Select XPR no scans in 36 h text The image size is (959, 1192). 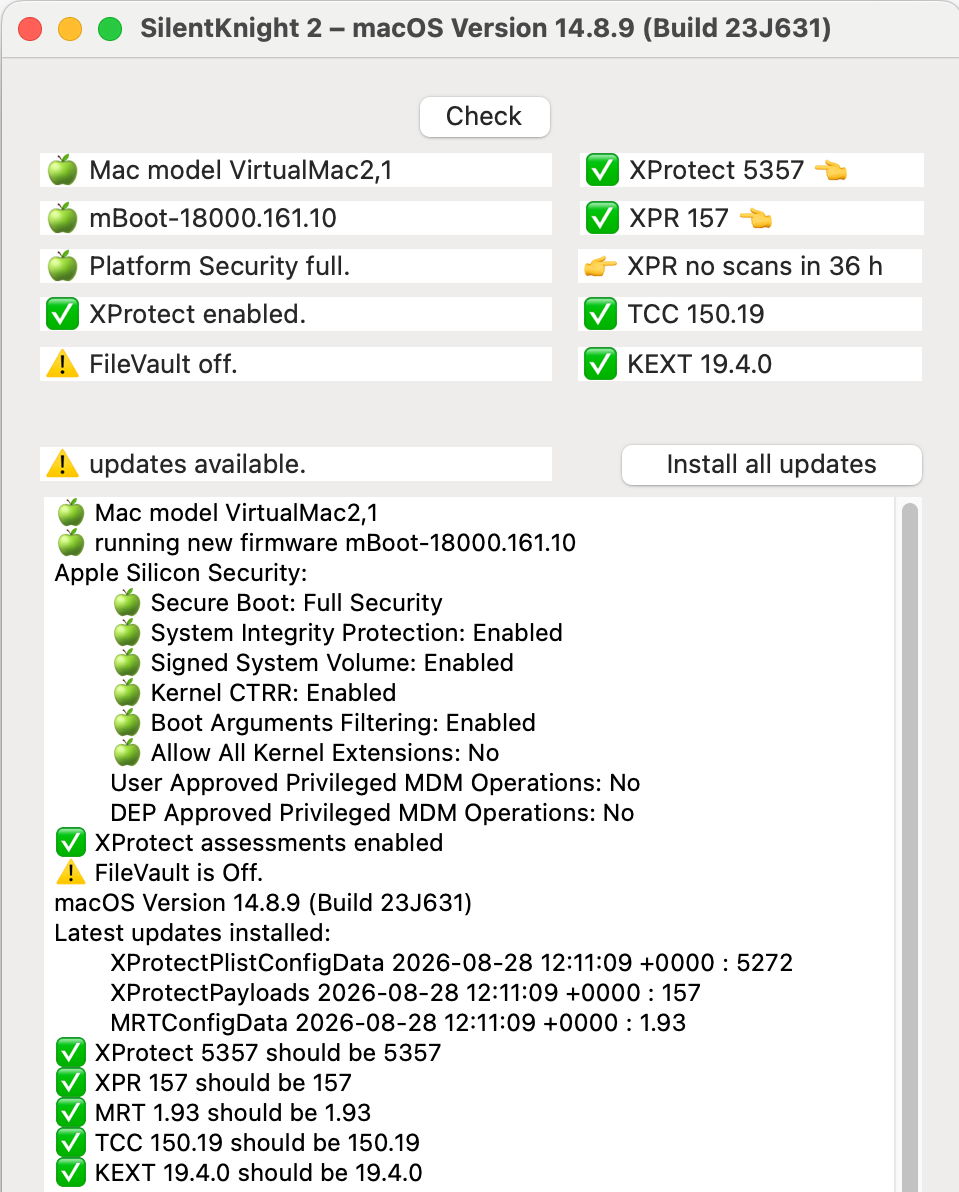click(x=755, y=266)
